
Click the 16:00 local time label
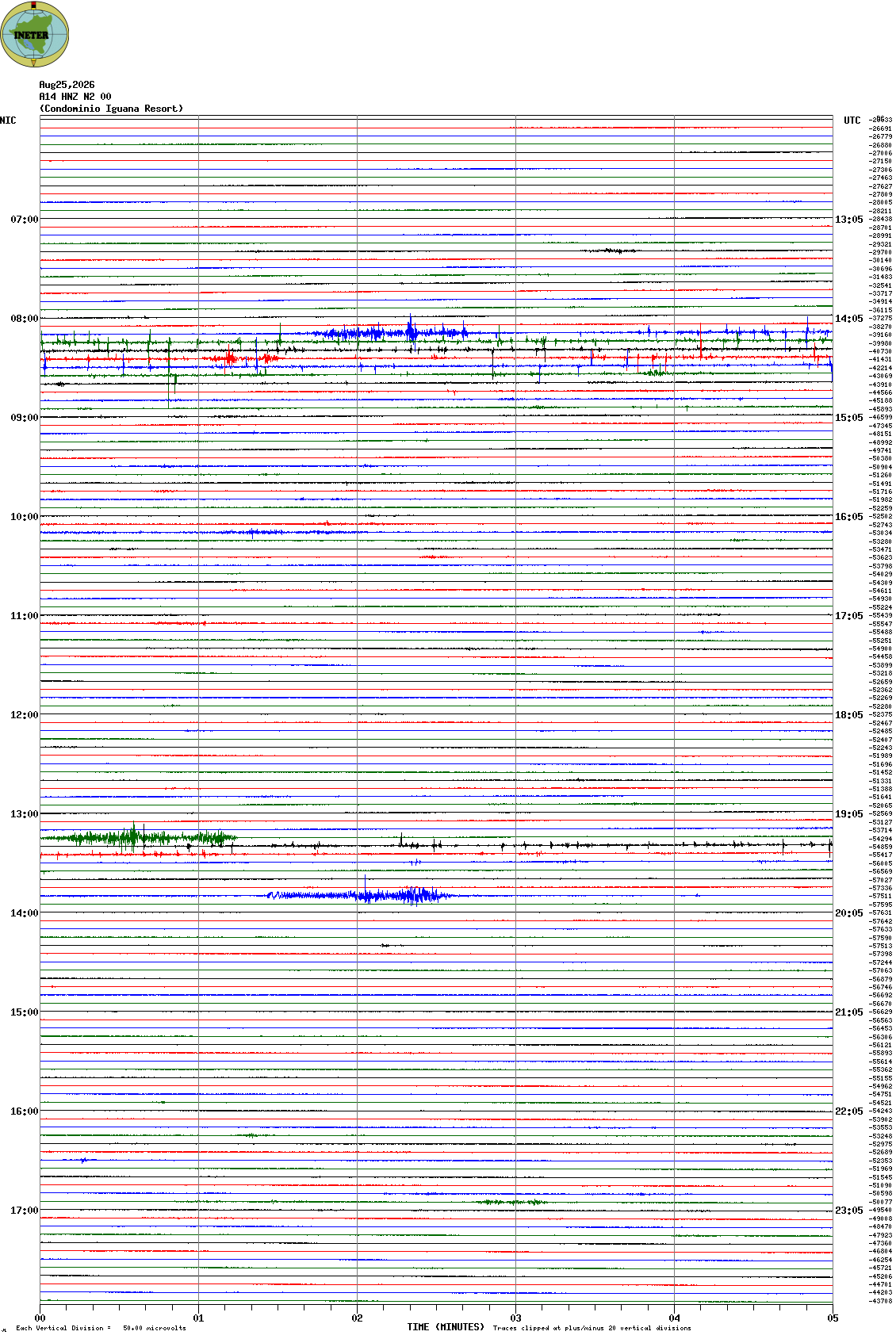point(24,1111)
